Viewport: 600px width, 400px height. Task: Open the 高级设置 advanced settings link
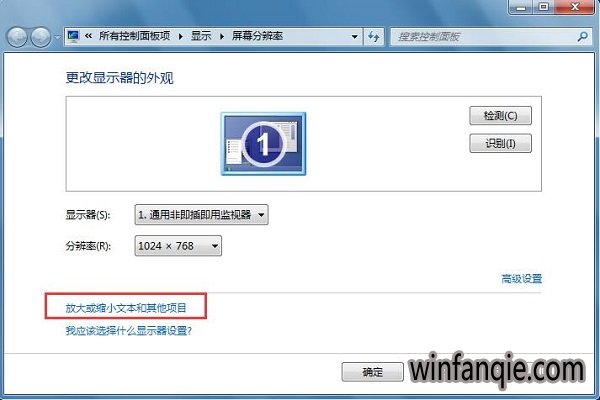coord(522,279)
